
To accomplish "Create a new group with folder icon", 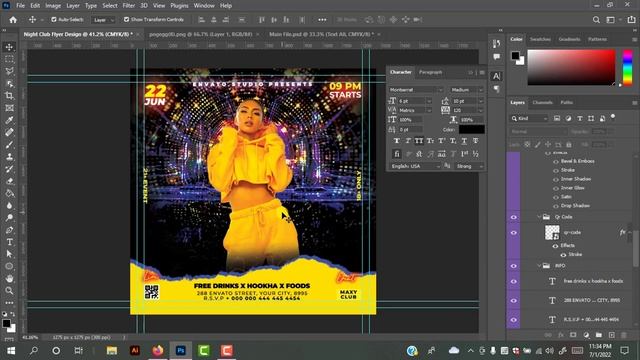I will (x=599, y=335).
